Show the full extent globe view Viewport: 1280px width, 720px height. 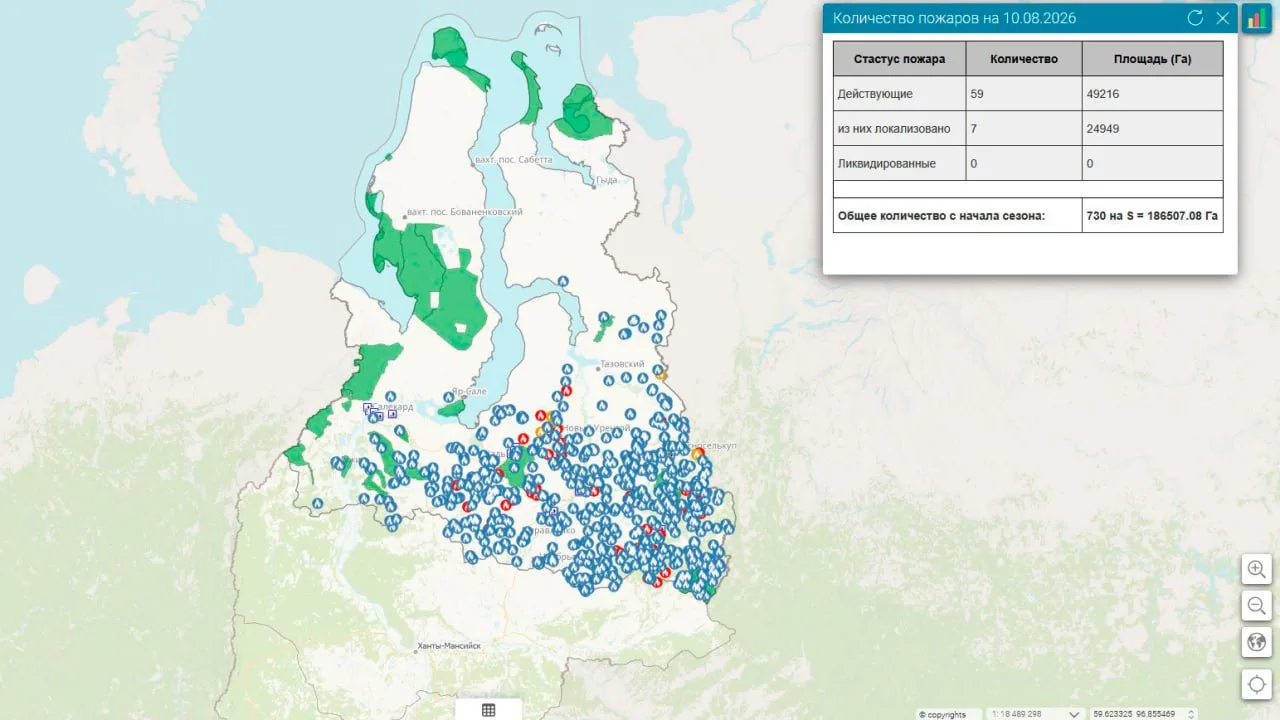(1257, 642)
